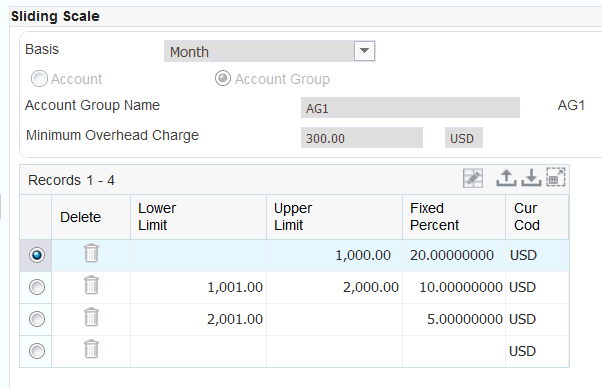The image size is (602, 388).
Task: Click the USD cell in the 10.00000000 row
Action: (537, 287)
